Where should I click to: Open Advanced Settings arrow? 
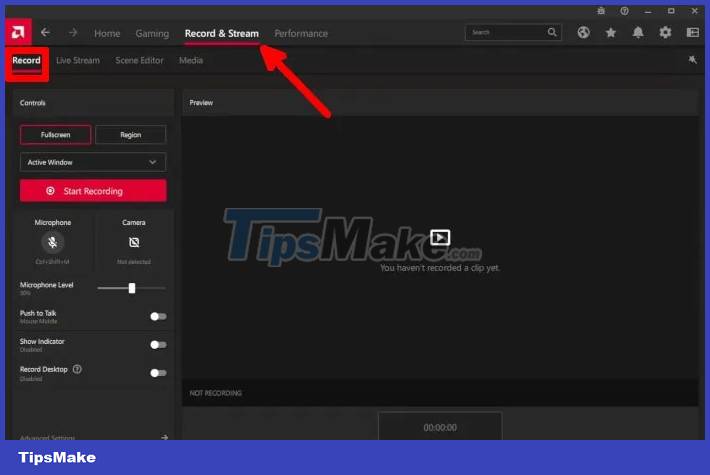coord(164,437)
